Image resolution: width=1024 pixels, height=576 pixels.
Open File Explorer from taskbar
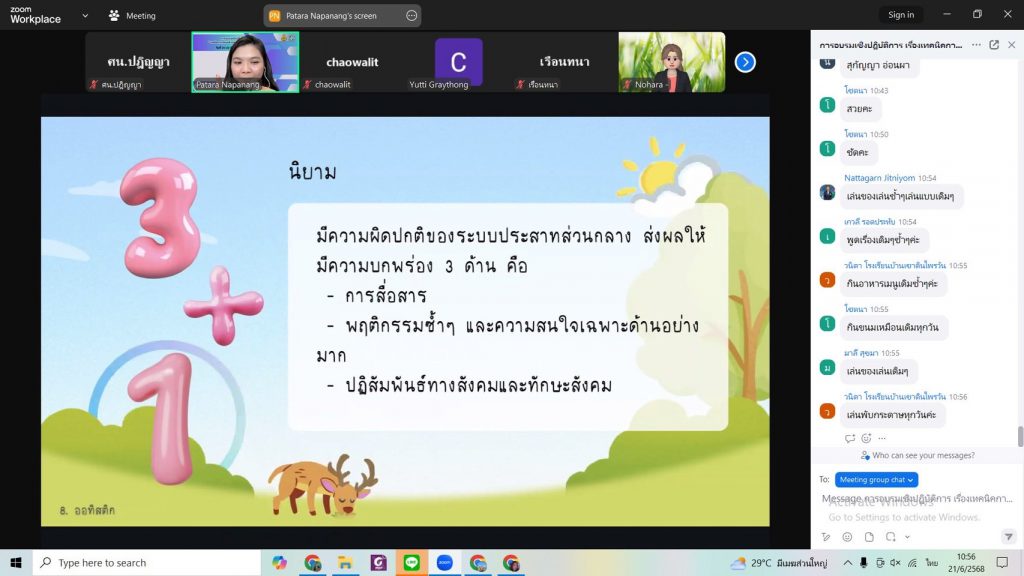[345, 562]
